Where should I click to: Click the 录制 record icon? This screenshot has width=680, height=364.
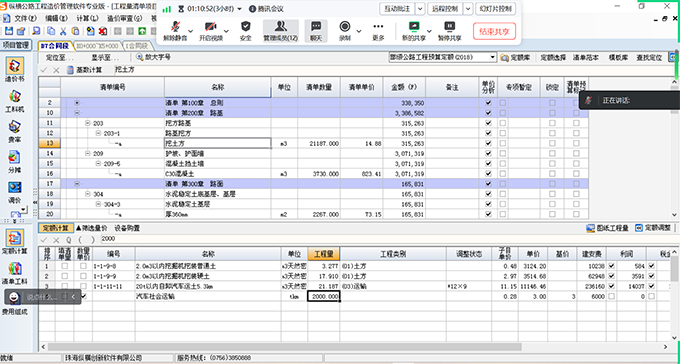coord(345,30)
